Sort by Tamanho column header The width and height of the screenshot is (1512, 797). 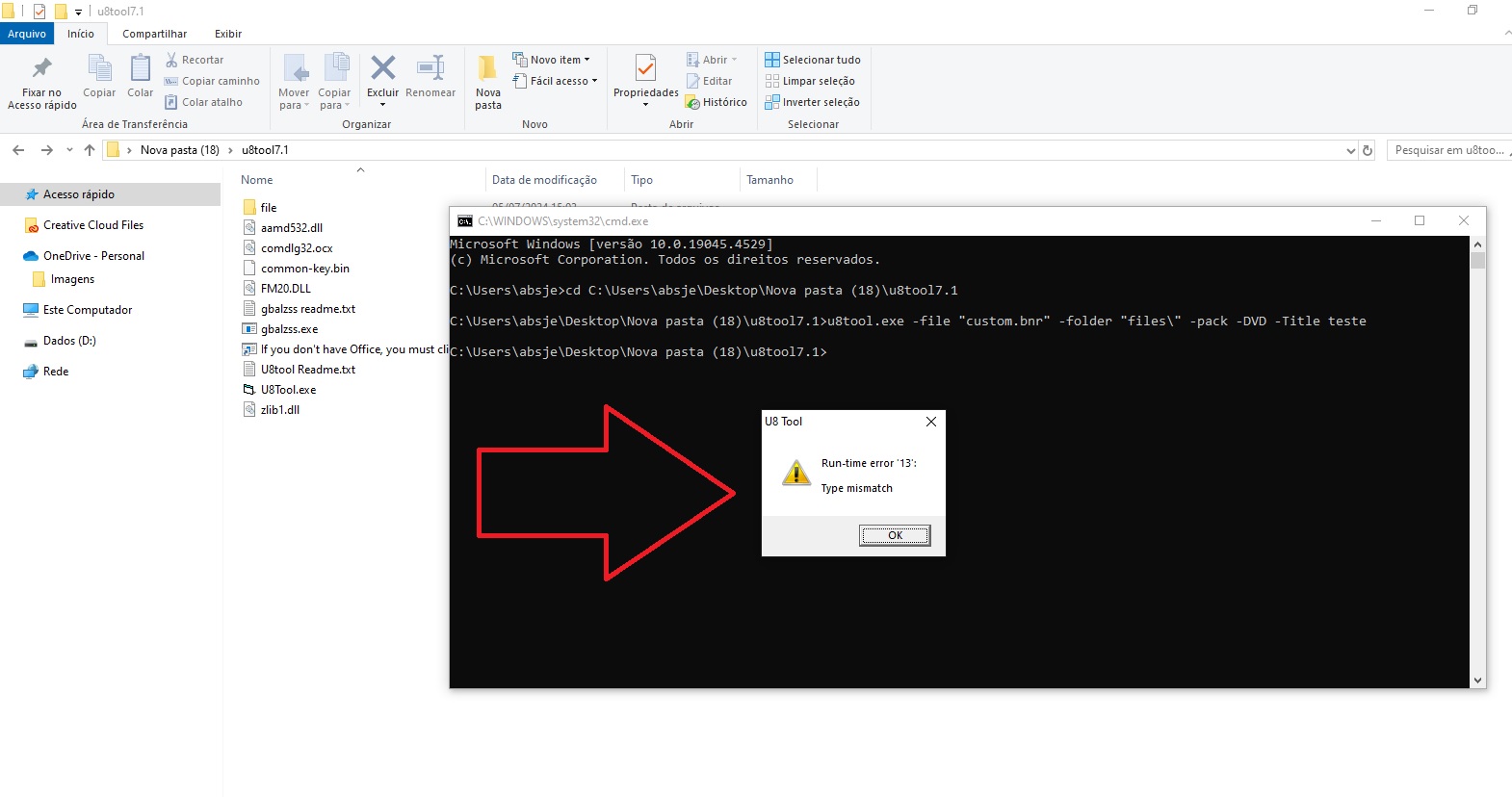[x=770, y=180]
